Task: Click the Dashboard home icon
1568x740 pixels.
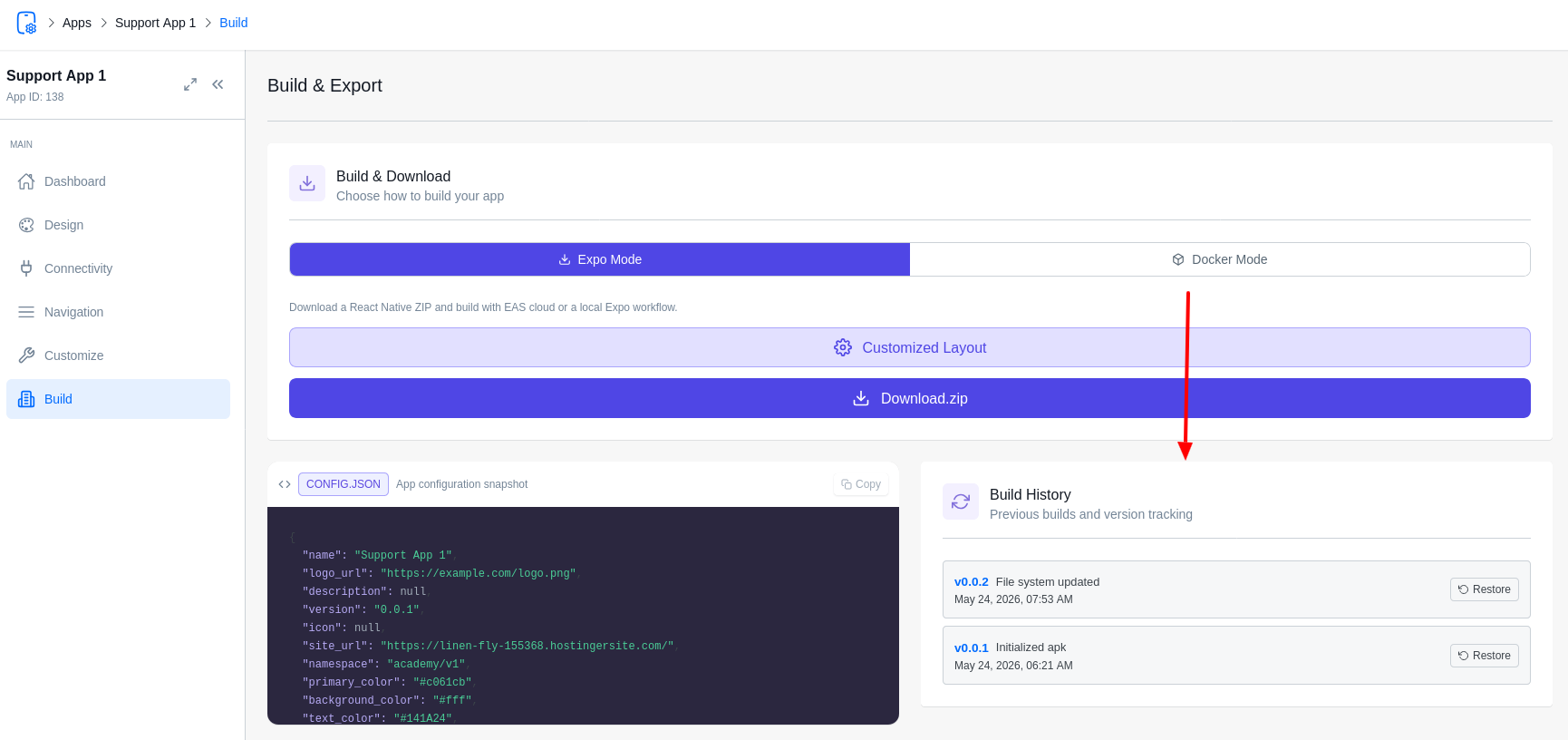Action: pyautogui.click(x=26, y=181)
